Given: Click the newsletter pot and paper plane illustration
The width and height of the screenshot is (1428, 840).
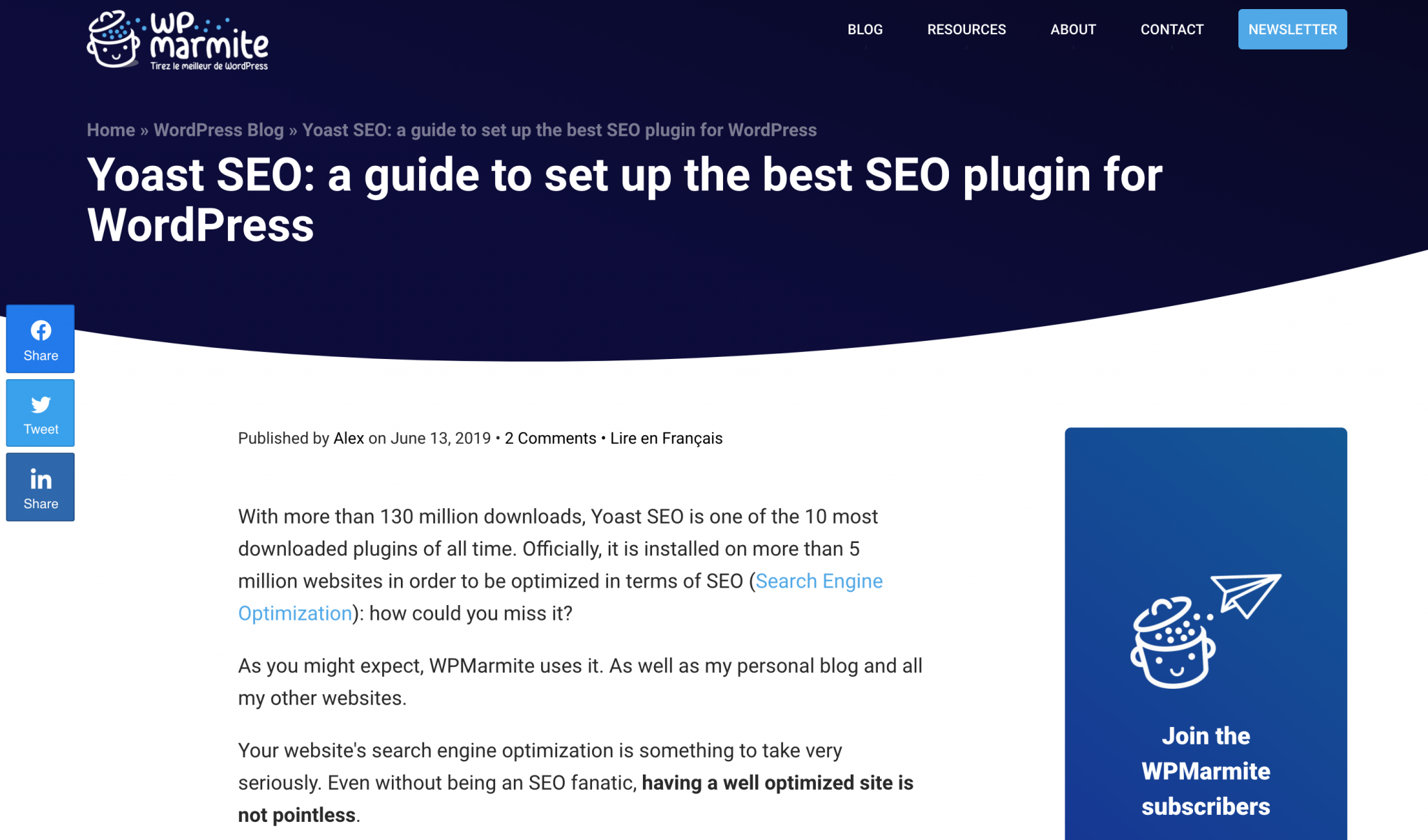Looking at the screenshot, I should pos(1206,631).
